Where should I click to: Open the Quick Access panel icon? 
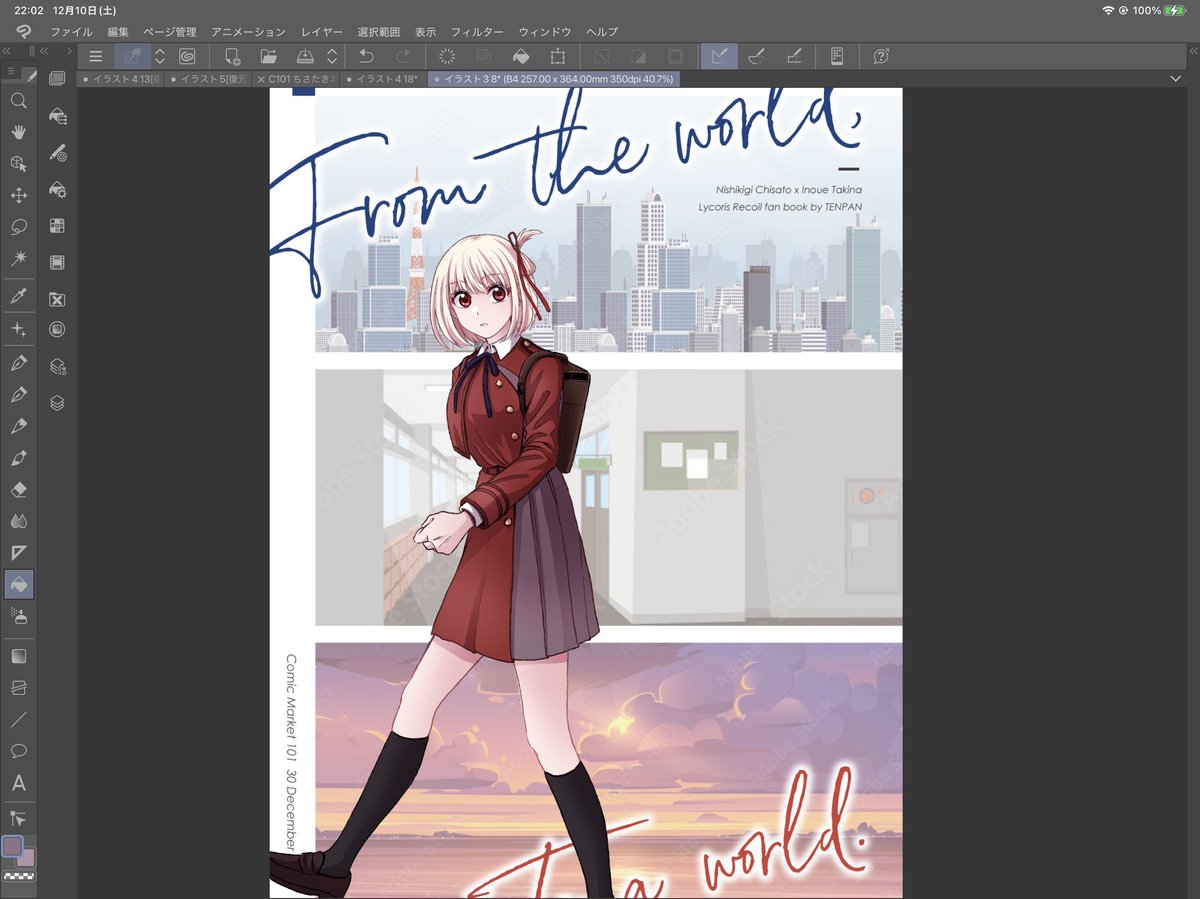click(x=57, y=79)
